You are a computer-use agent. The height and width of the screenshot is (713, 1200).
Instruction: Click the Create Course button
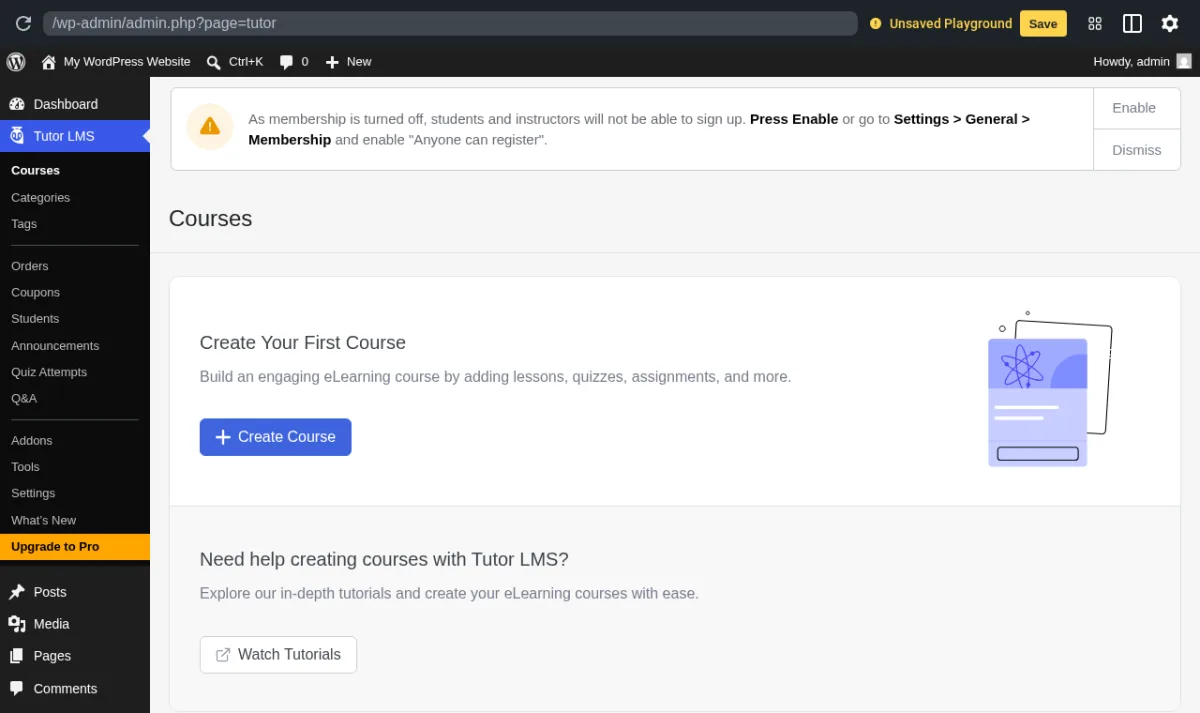point(275,437)
